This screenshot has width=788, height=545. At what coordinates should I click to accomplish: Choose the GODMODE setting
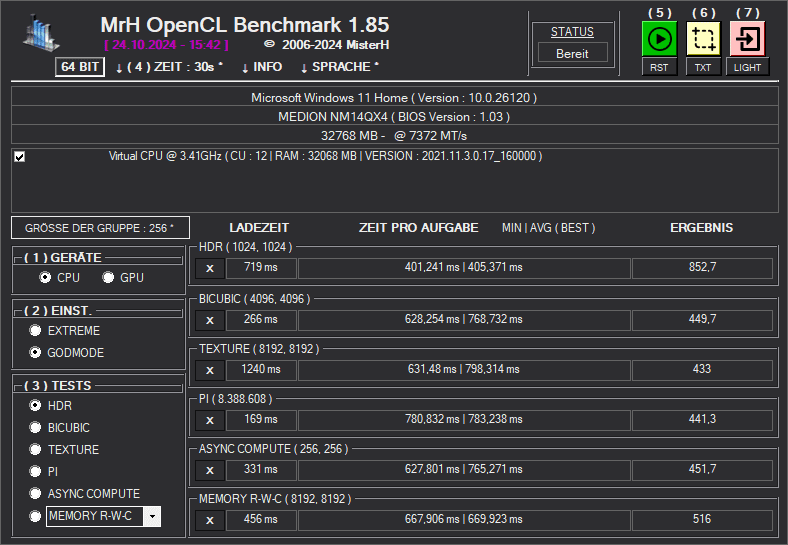[x=35, y=352]
